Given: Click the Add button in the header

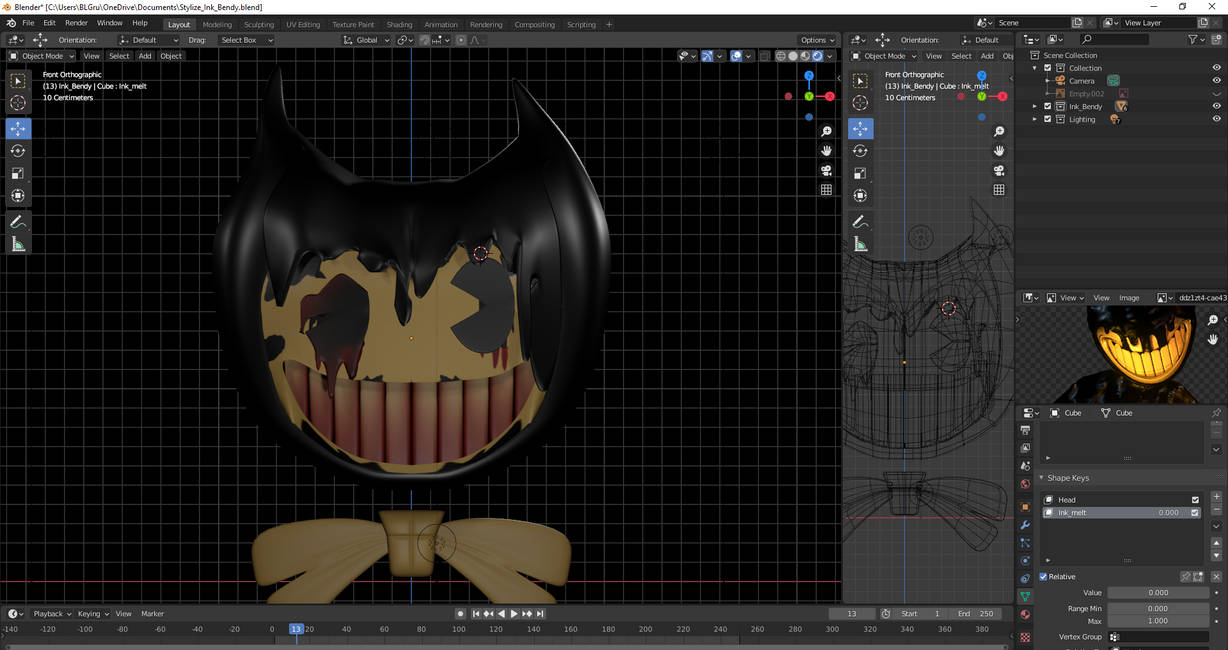Looking at the screenshot, I should pyautogui.click(x=144, y=56).
